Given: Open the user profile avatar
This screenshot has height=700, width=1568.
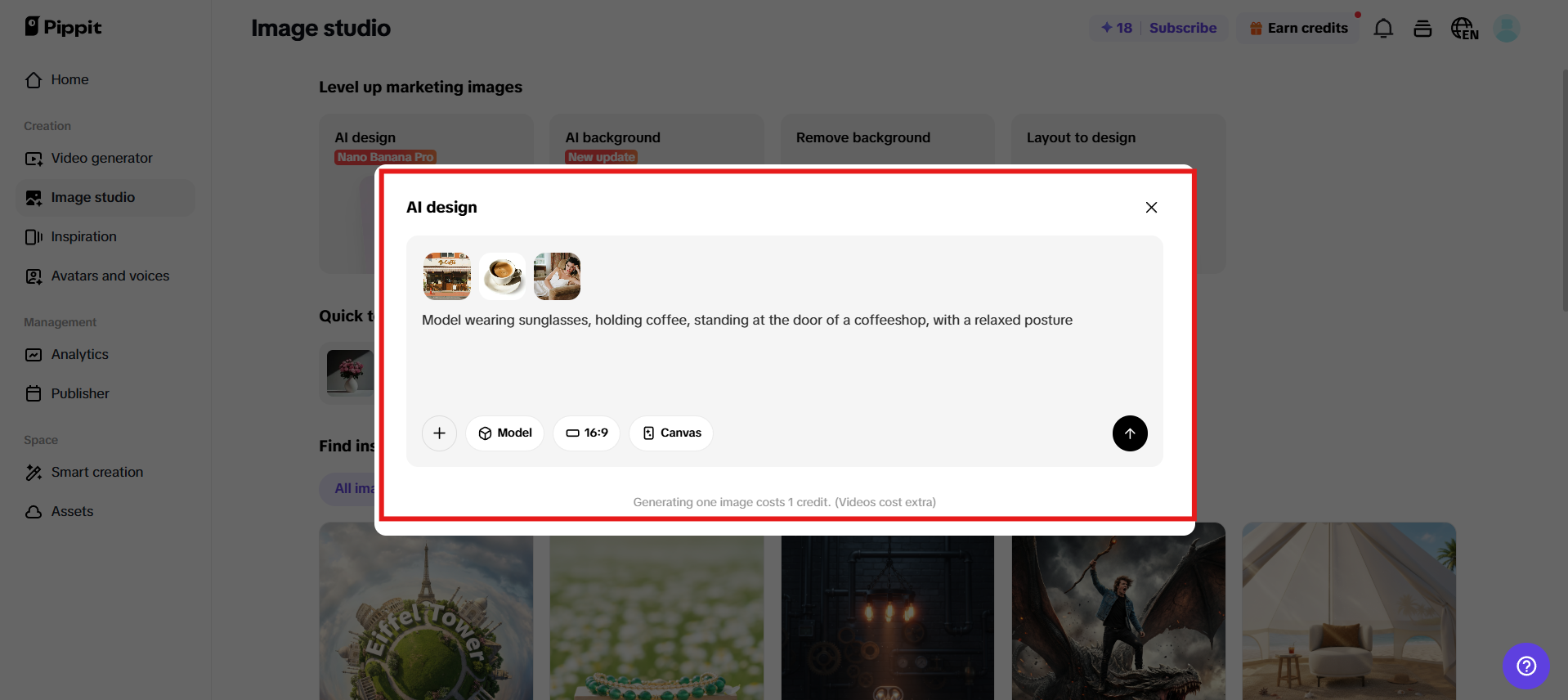Looking at the screenshot, I should pyautogui.click(x=1507, y=29).
